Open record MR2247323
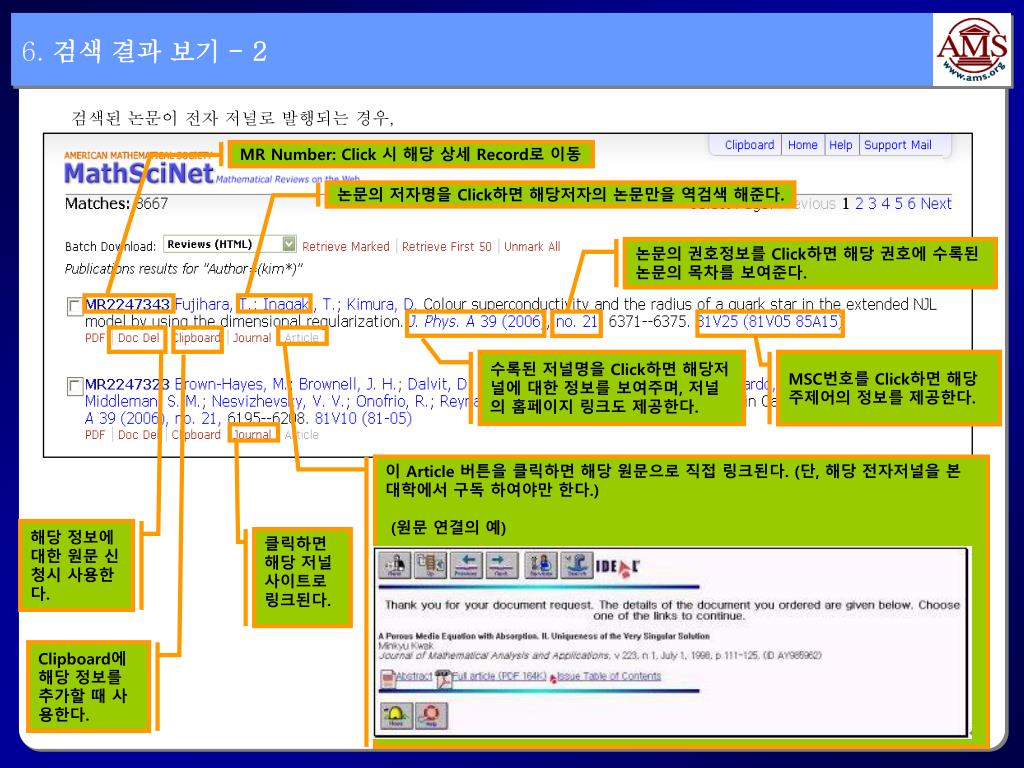The height and width of the screenshot is (768, 1024). pyautogui.click(x=127, y=384)
